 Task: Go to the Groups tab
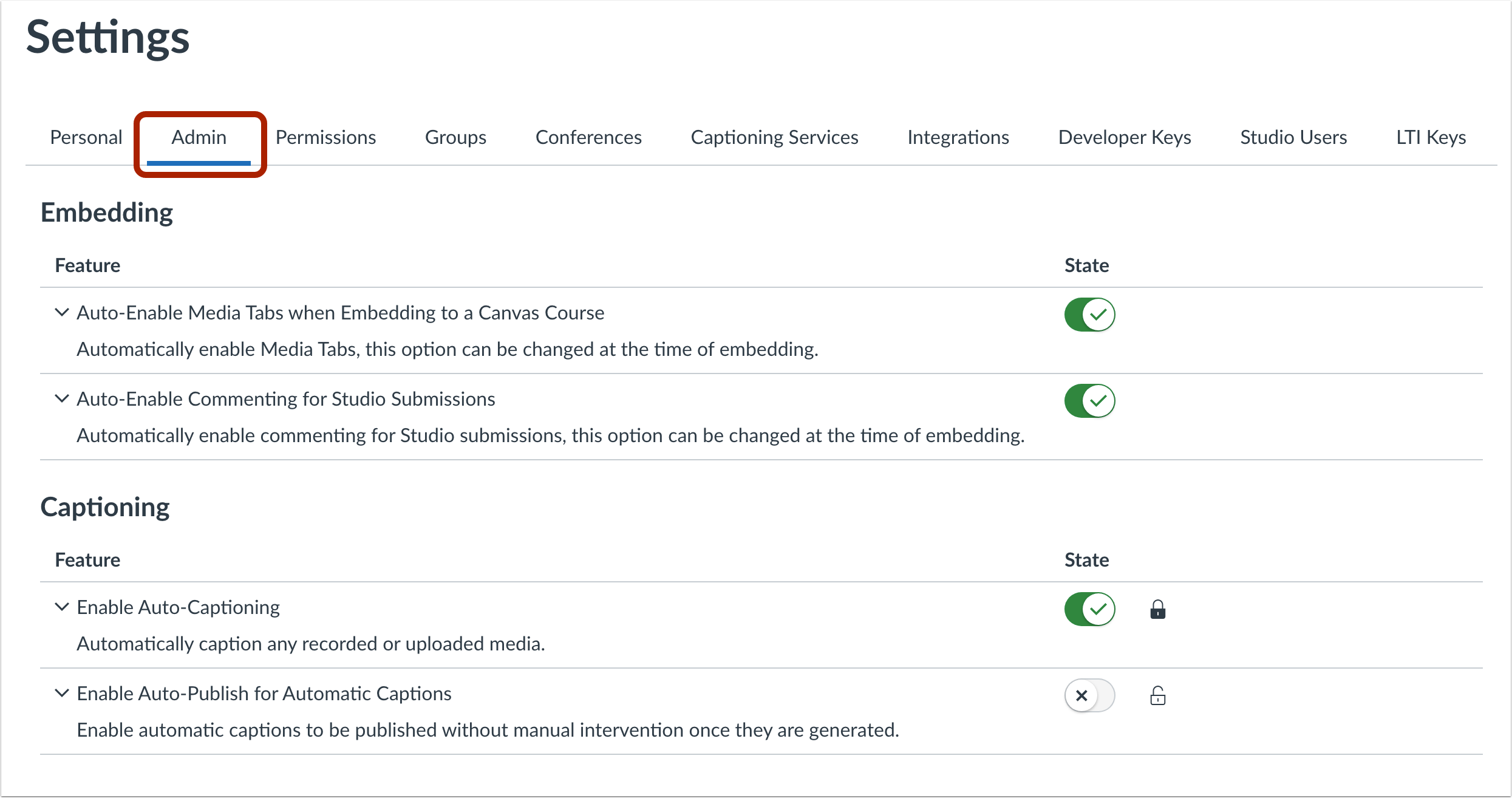tap(455, 138)
